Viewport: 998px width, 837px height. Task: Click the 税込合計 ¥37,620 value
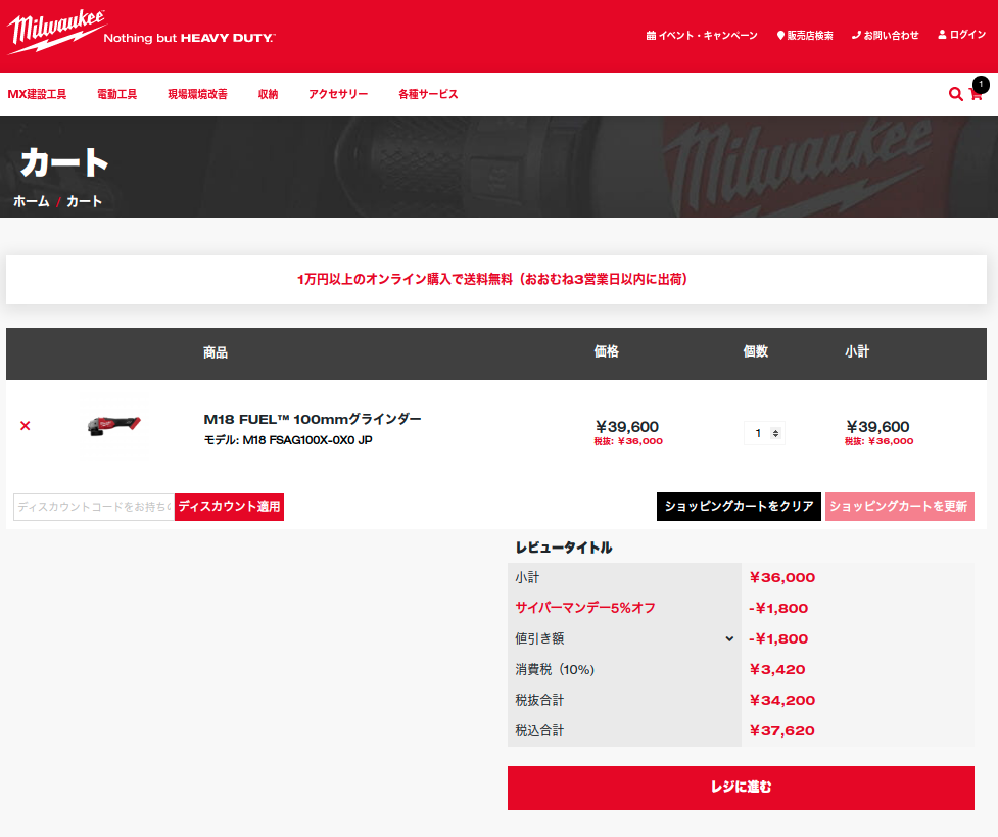(x=782, y=731)
